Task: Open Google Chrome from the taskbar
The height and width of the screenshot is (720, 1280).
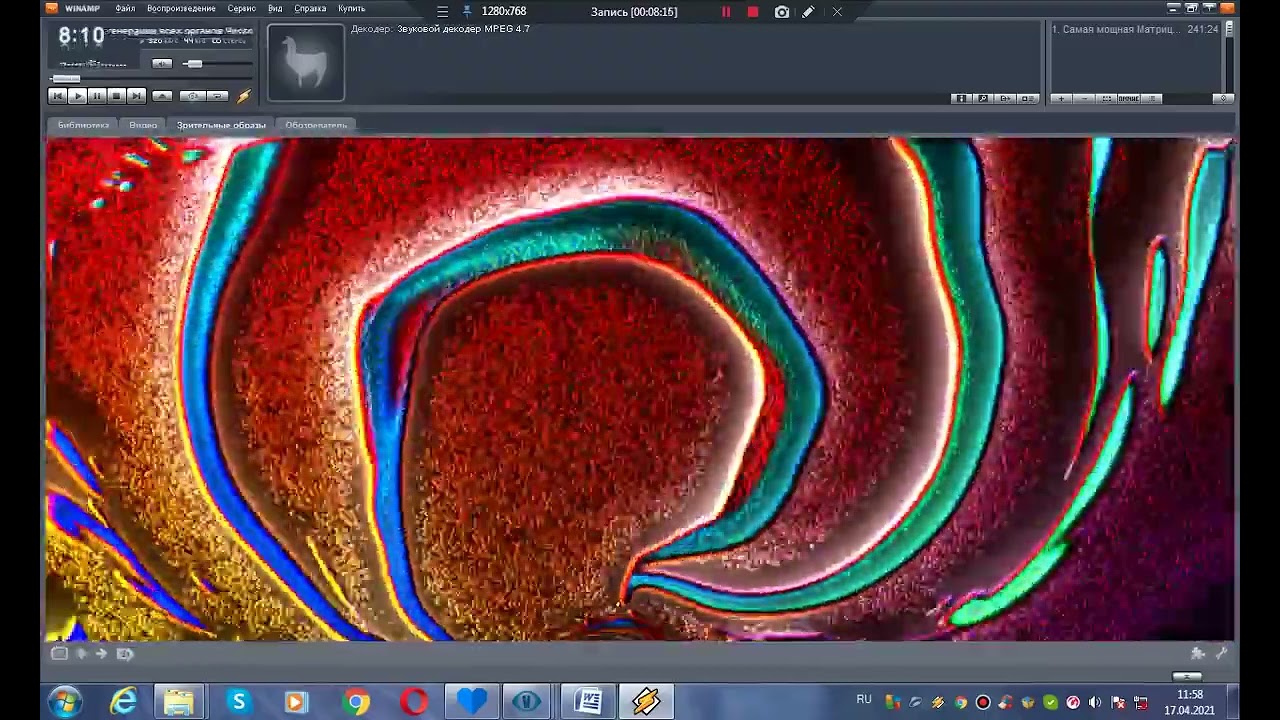Action: 356,702
